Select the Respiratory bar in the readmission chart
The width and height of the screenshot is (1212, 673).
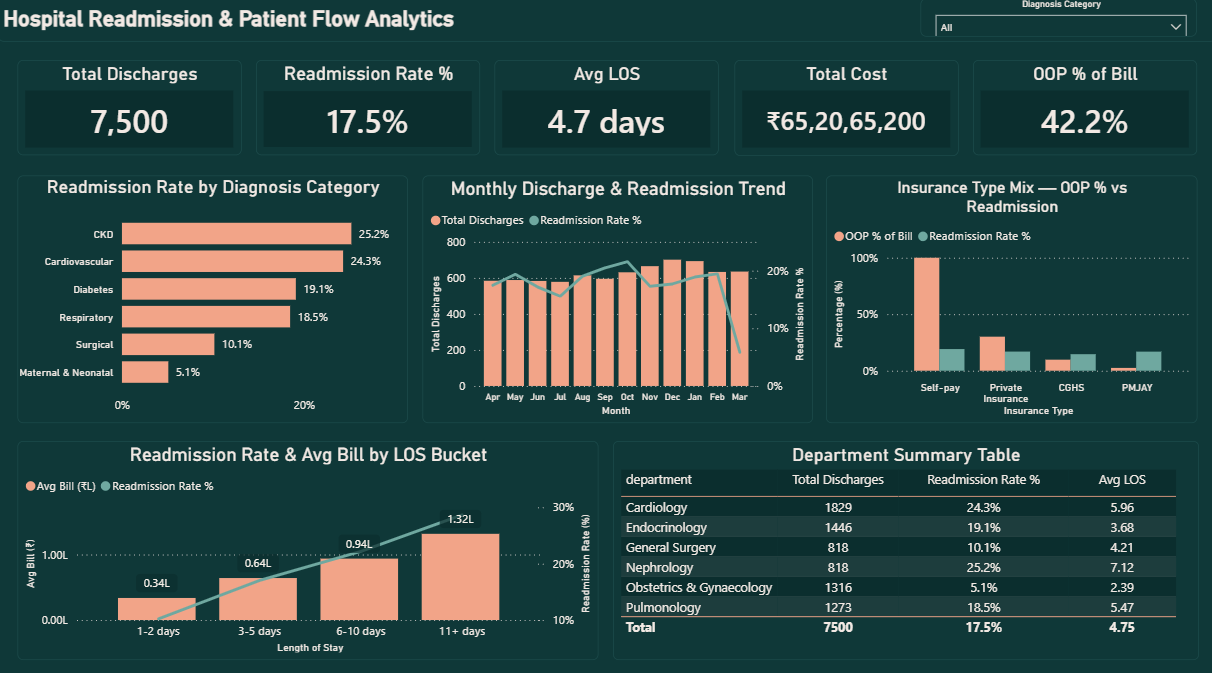tap(206, 317)
